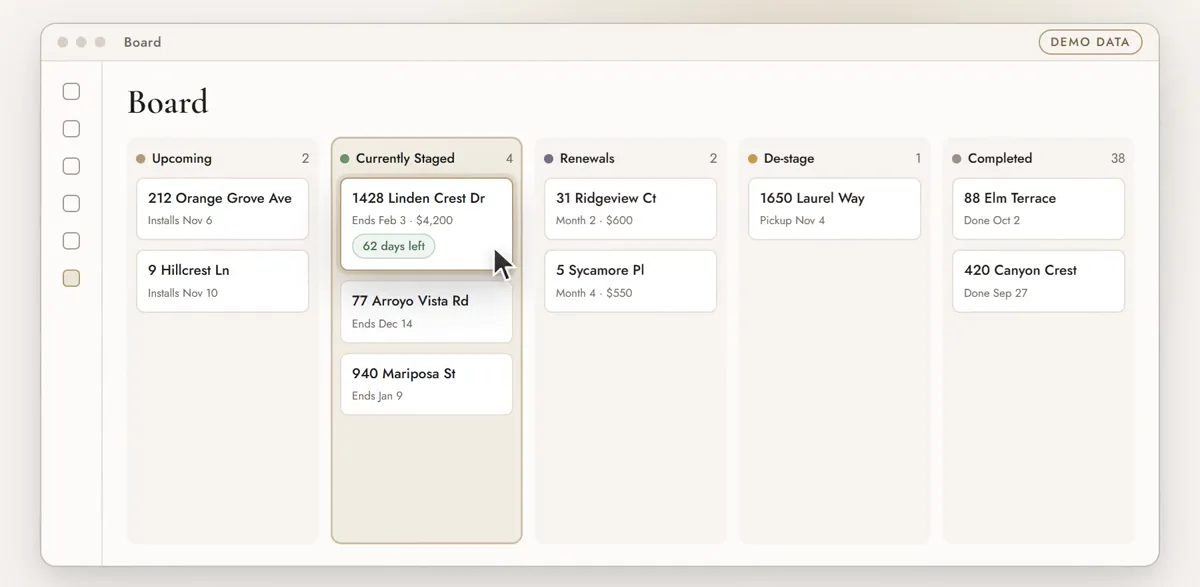Image resolution: width=1200 pixels, height=587 pixels.
Task: Click the text Month 4 · $550
Action: point(594,293)
